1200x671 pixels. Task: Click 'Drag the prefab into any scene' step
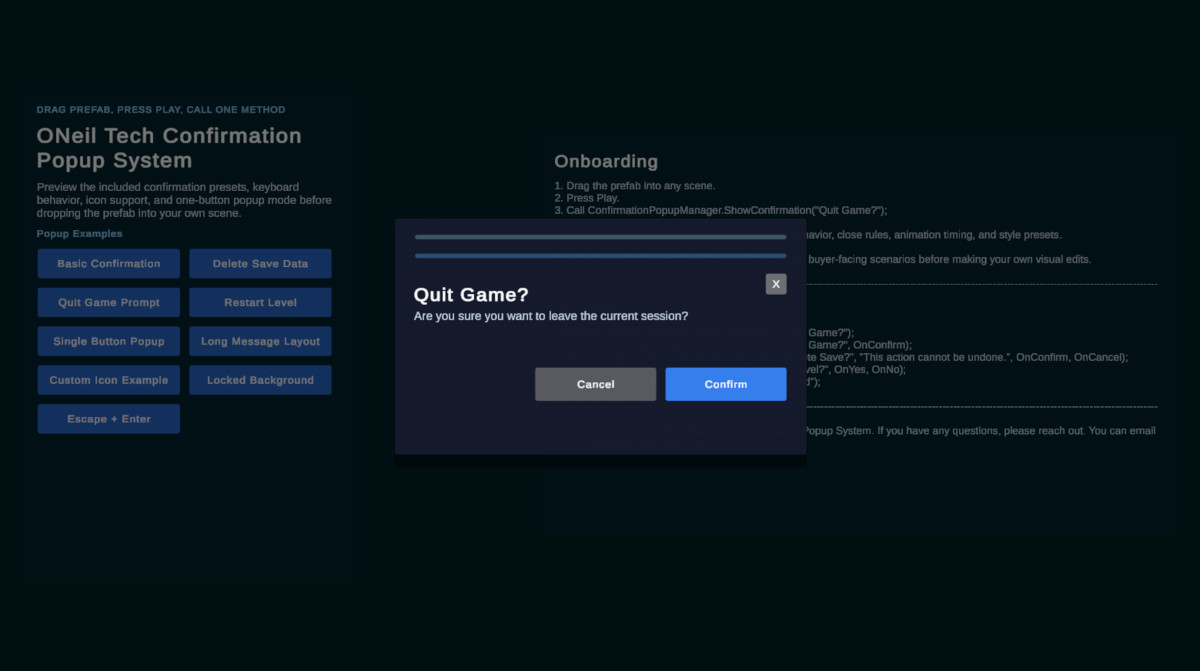tap(635, 186)
